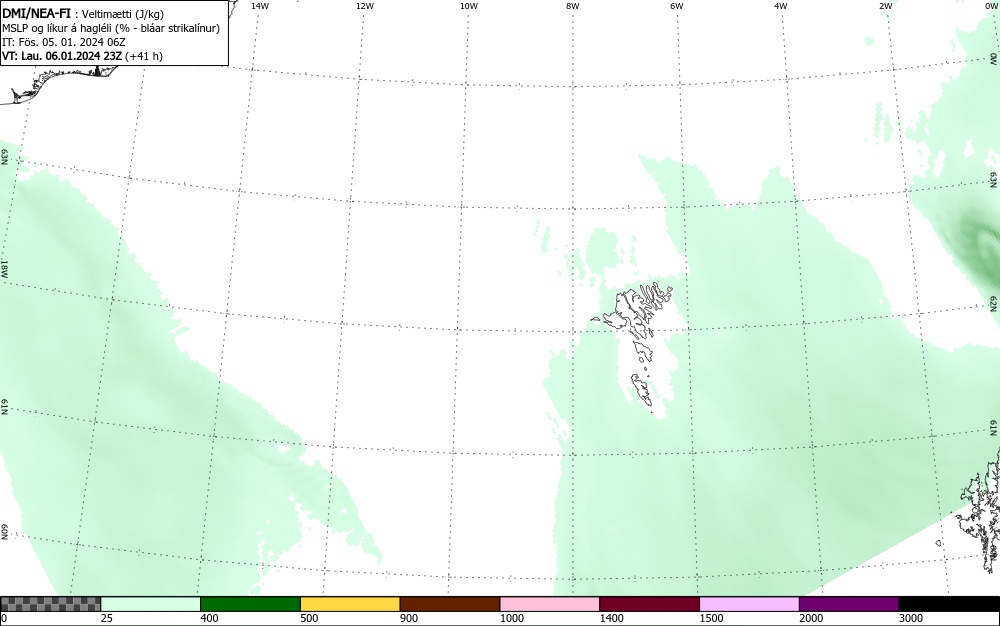Click the 0W longitude label

(990, 6)
